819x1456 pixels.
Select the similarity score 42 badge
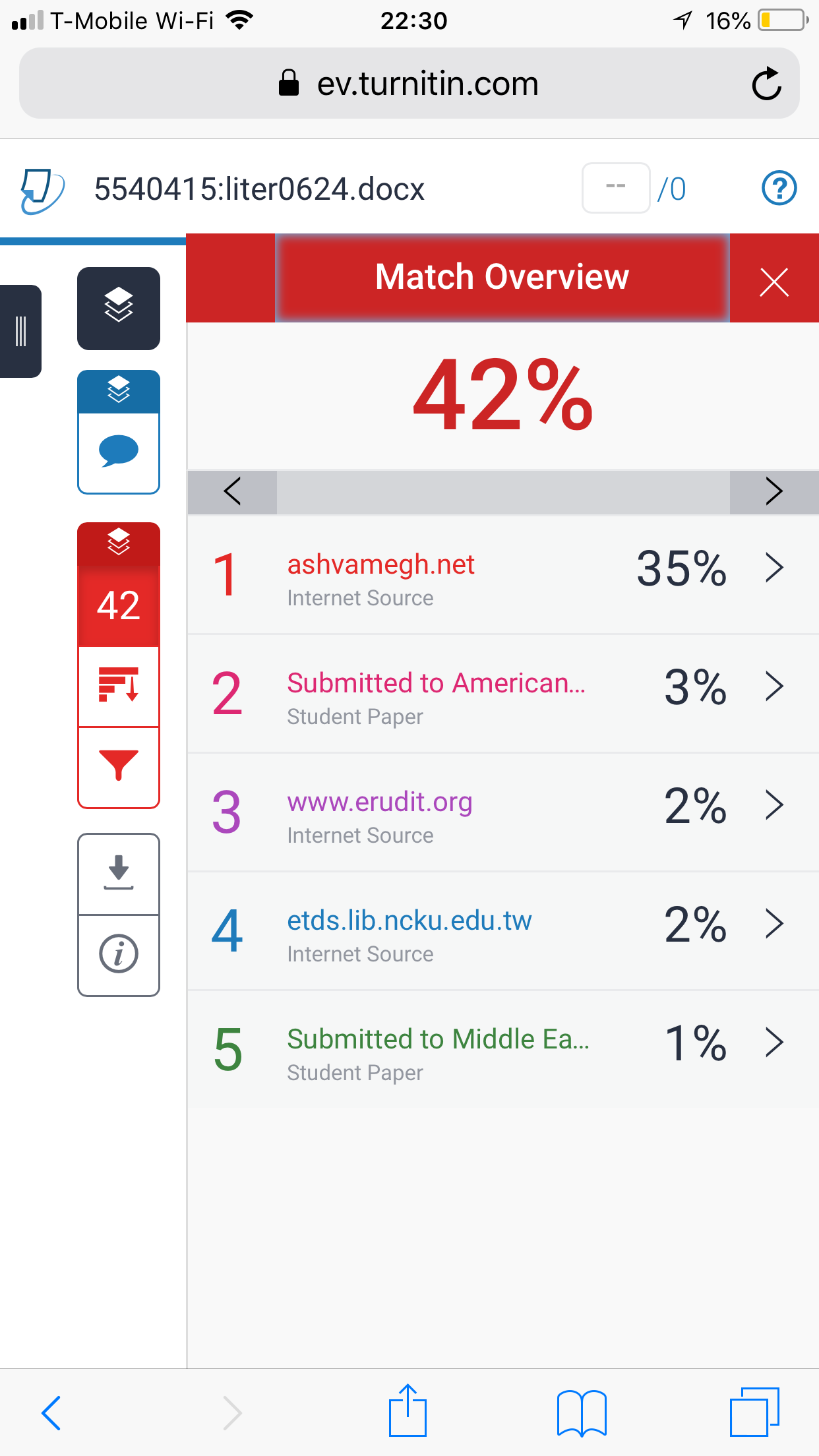(x=119, y=605)
